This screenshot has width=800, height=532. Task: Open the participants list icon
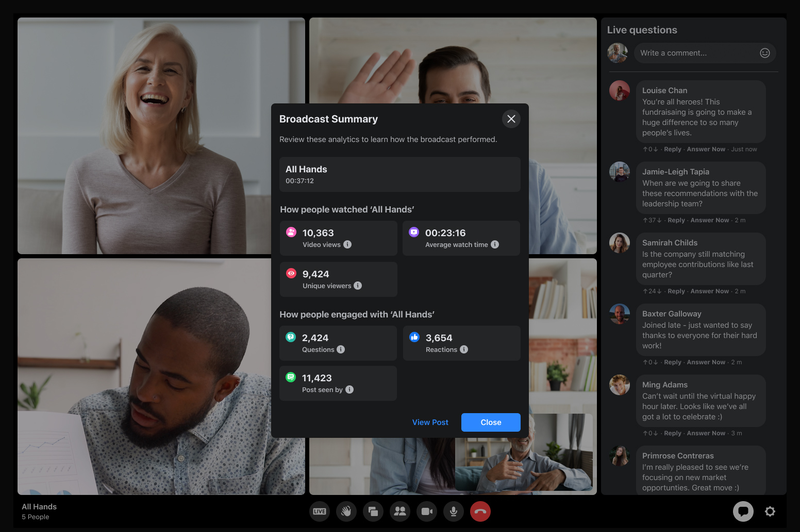(x=400, y=511)
